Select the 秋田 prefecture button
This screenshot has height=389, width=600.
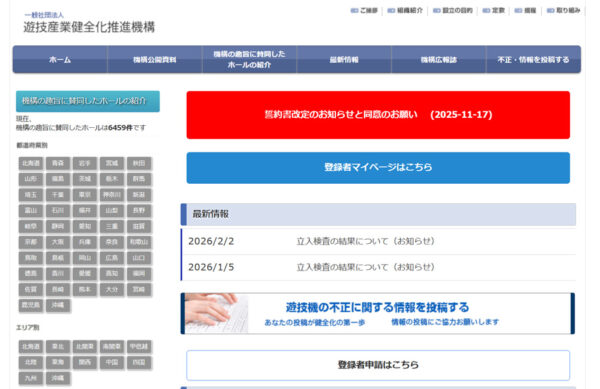click(139, 163)
